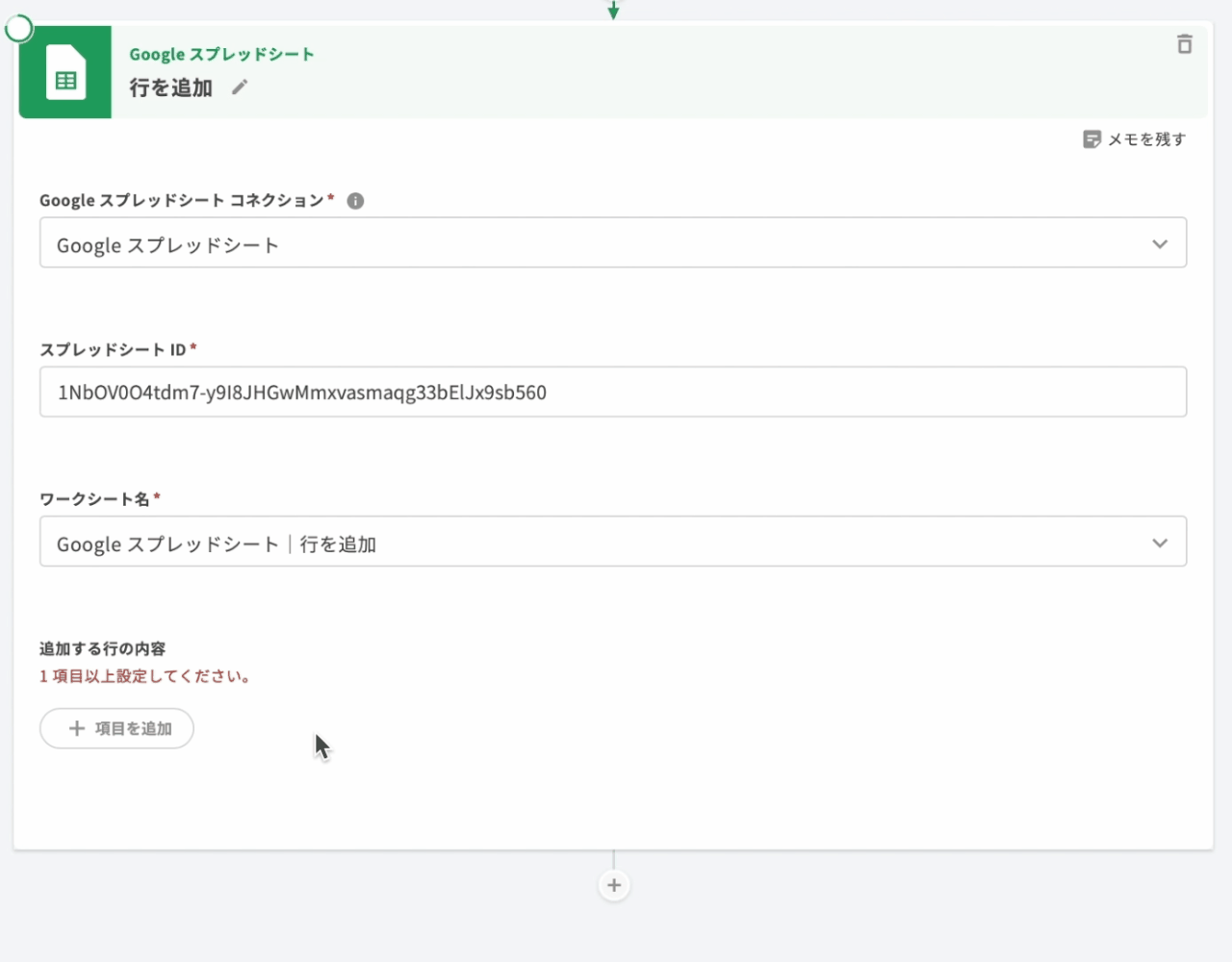1232x962 pixels.
Task: Show info for Google スプレッドシート コネクション
Action: [355, 201]
